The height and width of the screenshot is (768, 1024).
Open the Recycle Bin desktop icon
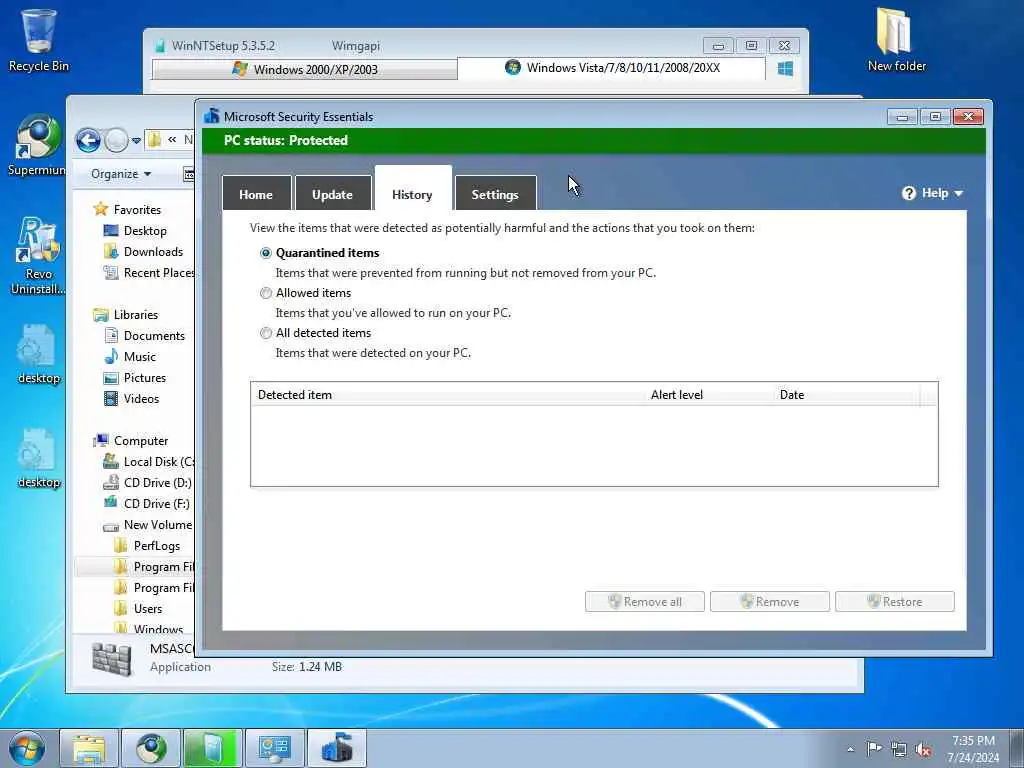coord(39,40)
